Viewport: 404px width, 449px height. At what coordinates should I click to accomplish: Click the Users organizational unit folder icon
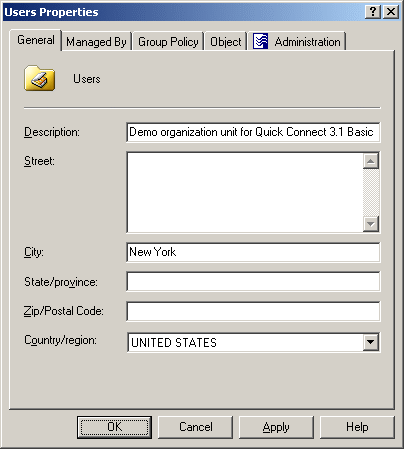click(39, 78)
